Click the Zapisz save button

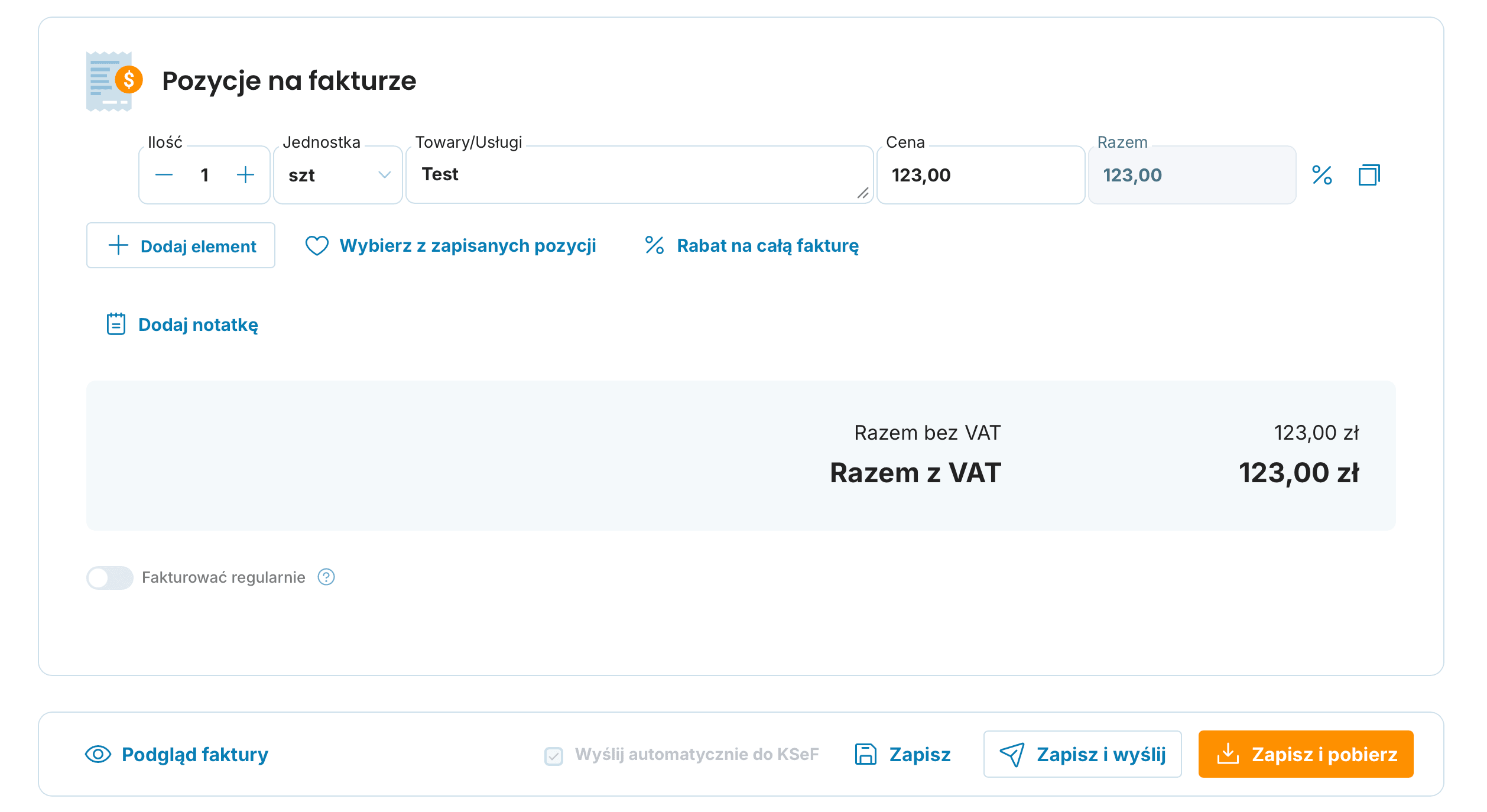click(903, 754)
